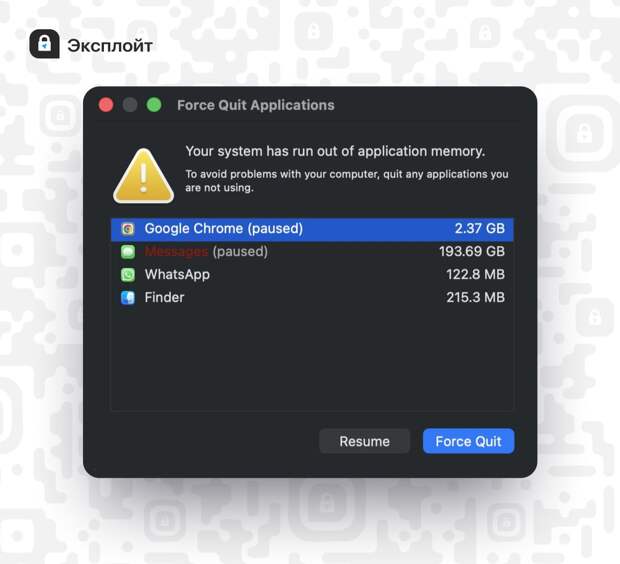The height and width of the screenshot is (564, 620).
Task: Select the Messages (paused) row
Action: (x=312, y=252)
